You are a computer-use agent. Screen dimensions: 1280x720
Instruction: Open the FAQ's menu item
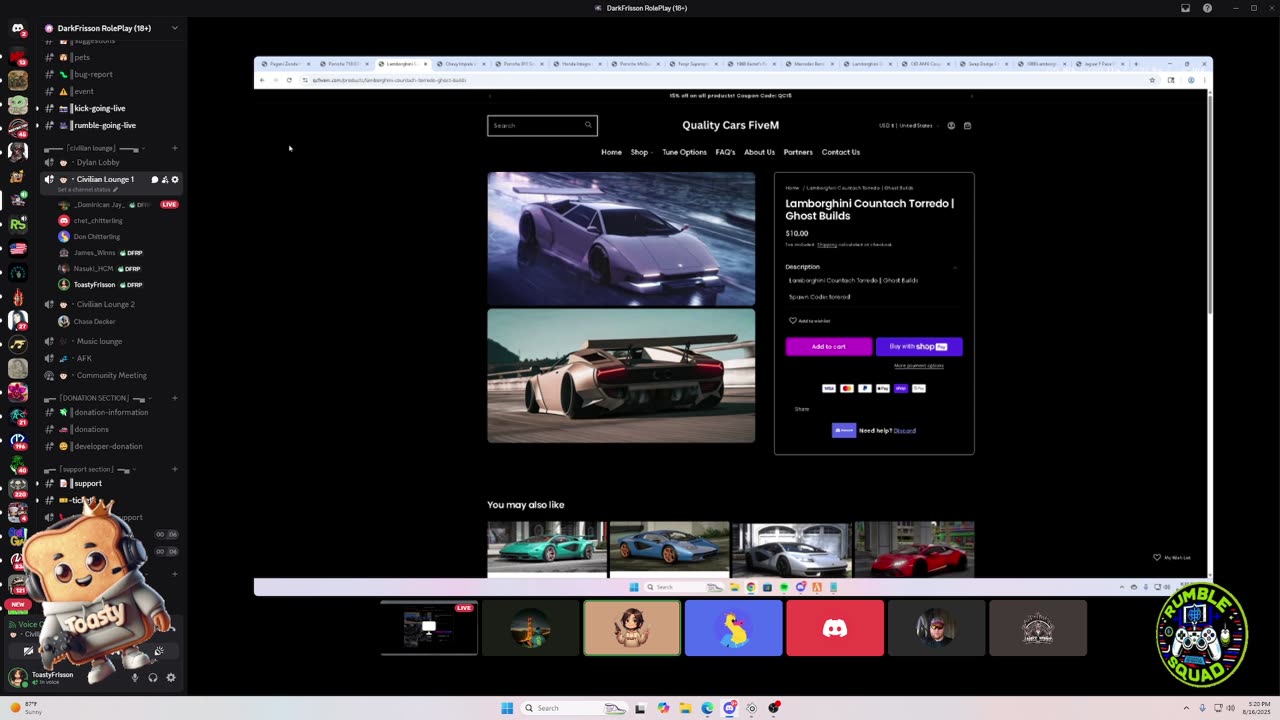pos(725,152)
